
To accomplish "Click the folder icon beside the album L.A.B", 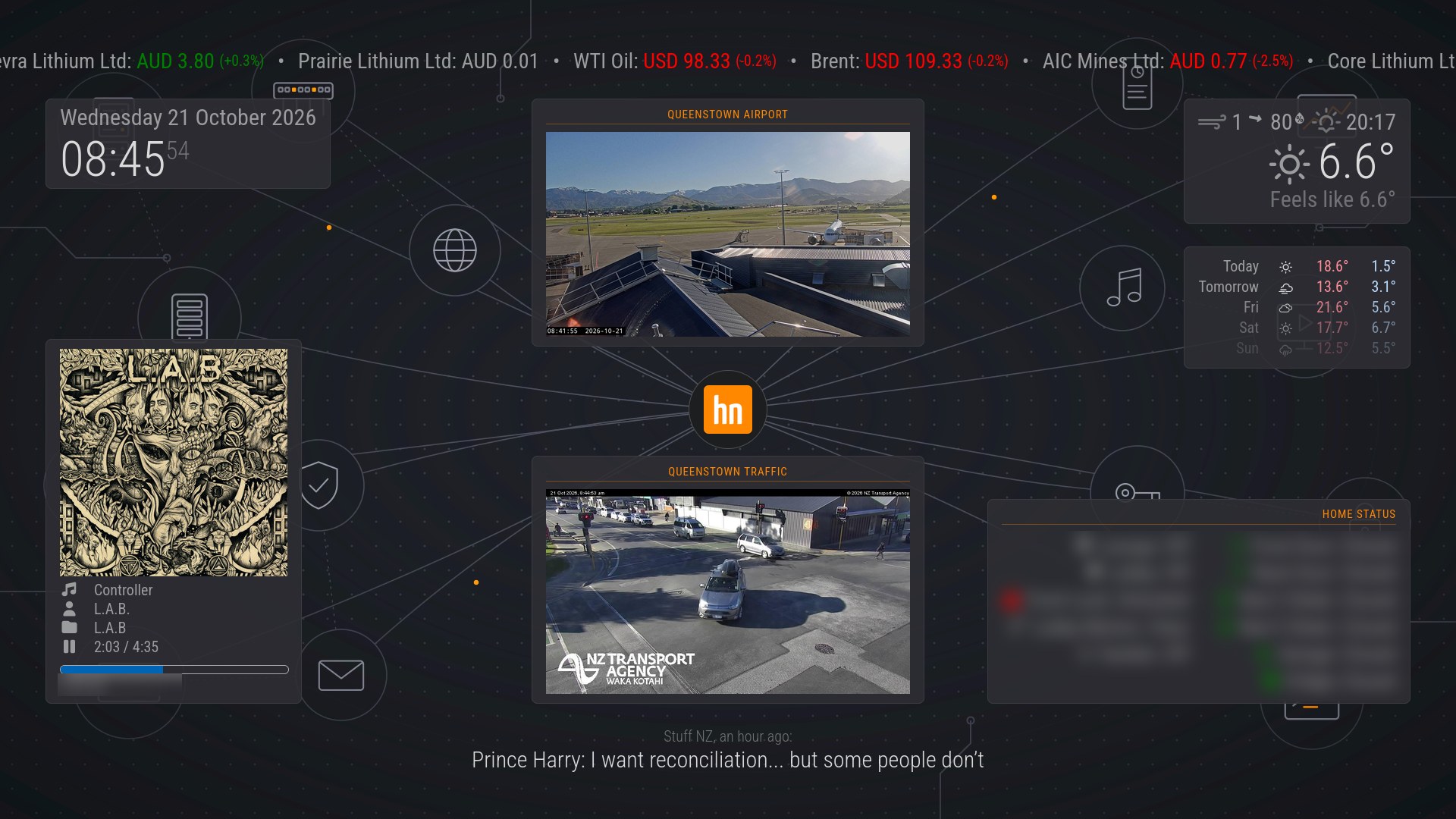I will click(69, 627).
